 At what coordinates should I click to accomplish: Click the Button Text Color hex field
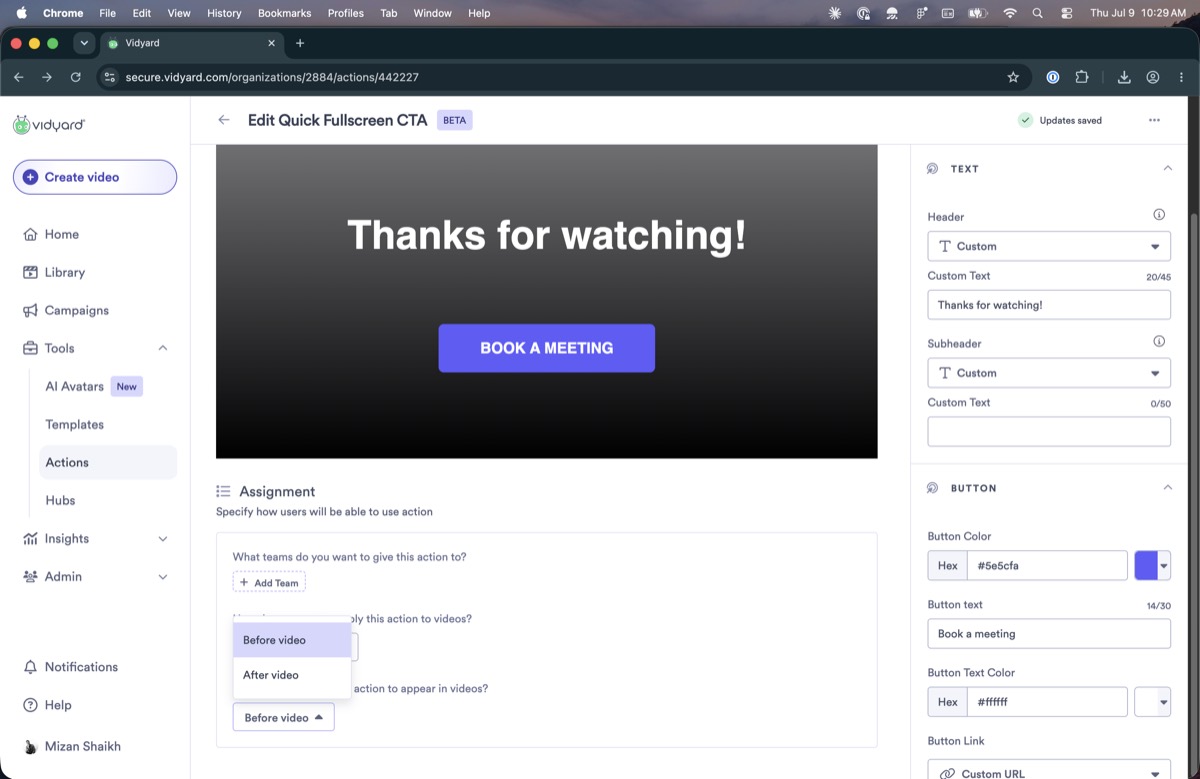[1047, 702]
